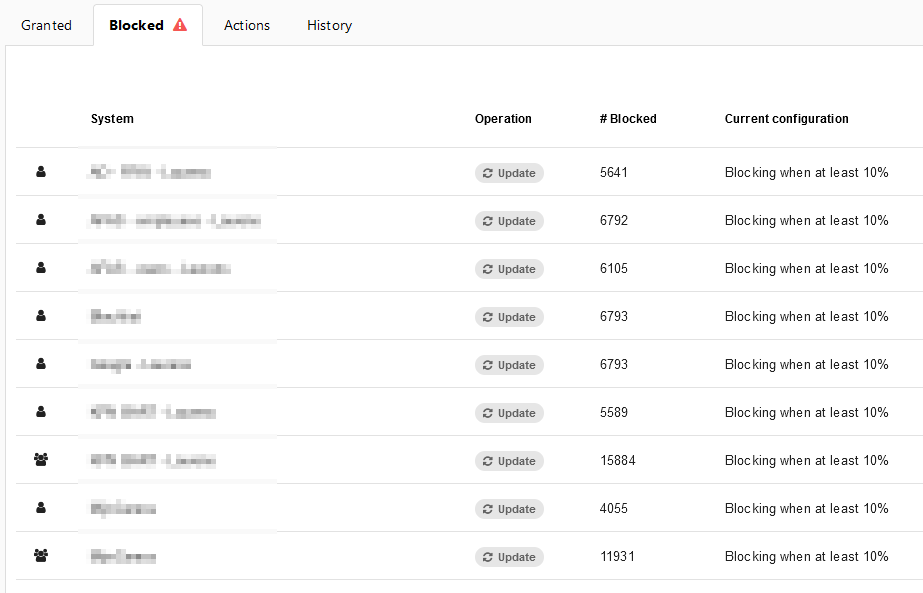923x593 pixels.
Task: Click the Current configuration column header
Action: (x=786, y=119)
